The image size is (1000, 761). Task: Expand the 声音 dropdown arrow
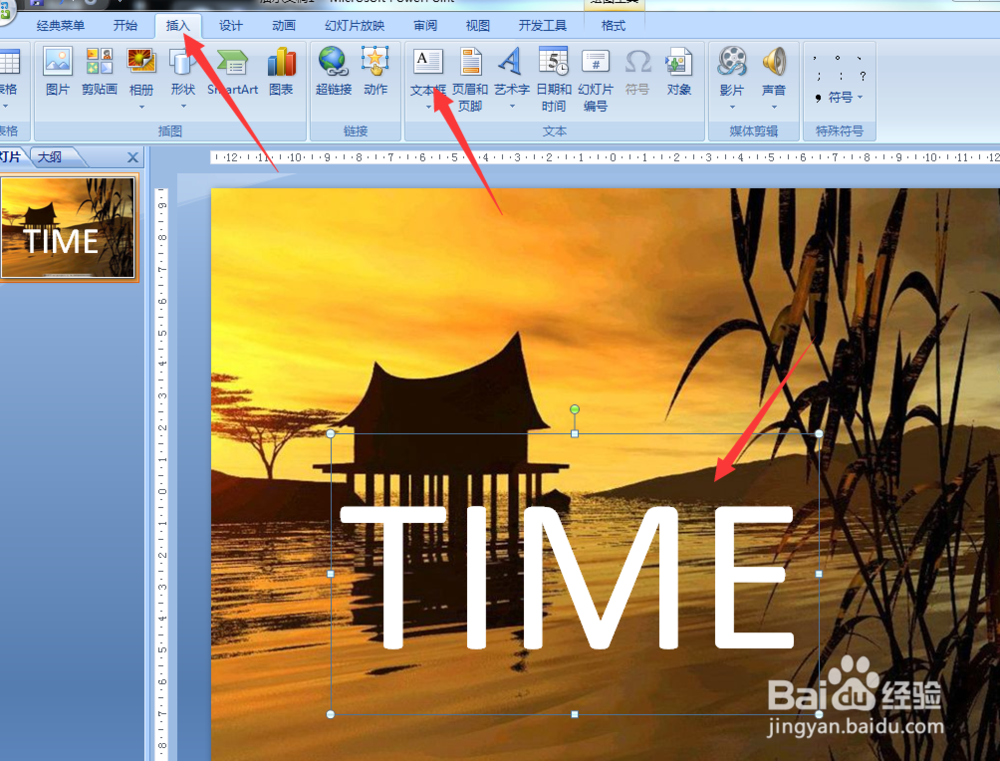774,107
